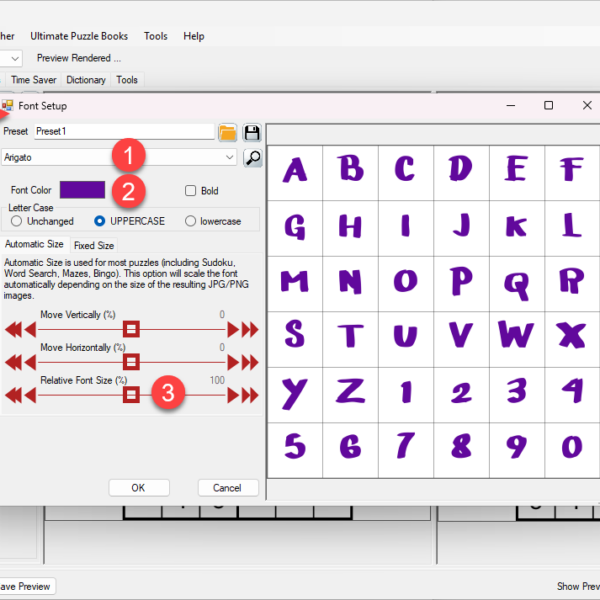Expand the Arigato font dropdown
Viewport: 600px width, 600px height.
pos(231,157)
